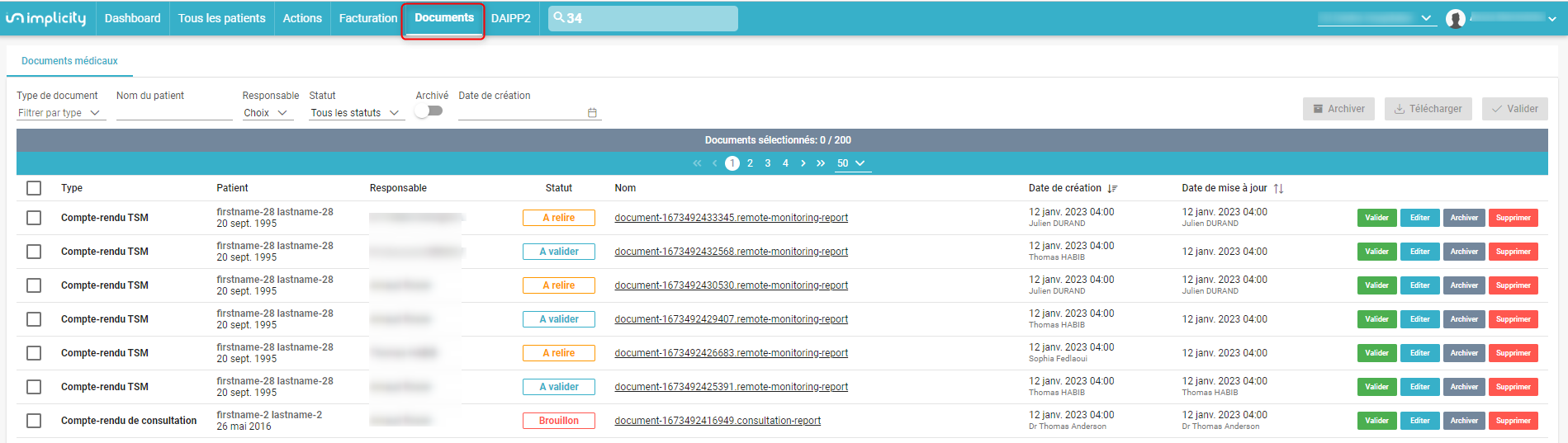Check the row for document-1673492425391
1568x443 pixels.
tap(34, 387)
